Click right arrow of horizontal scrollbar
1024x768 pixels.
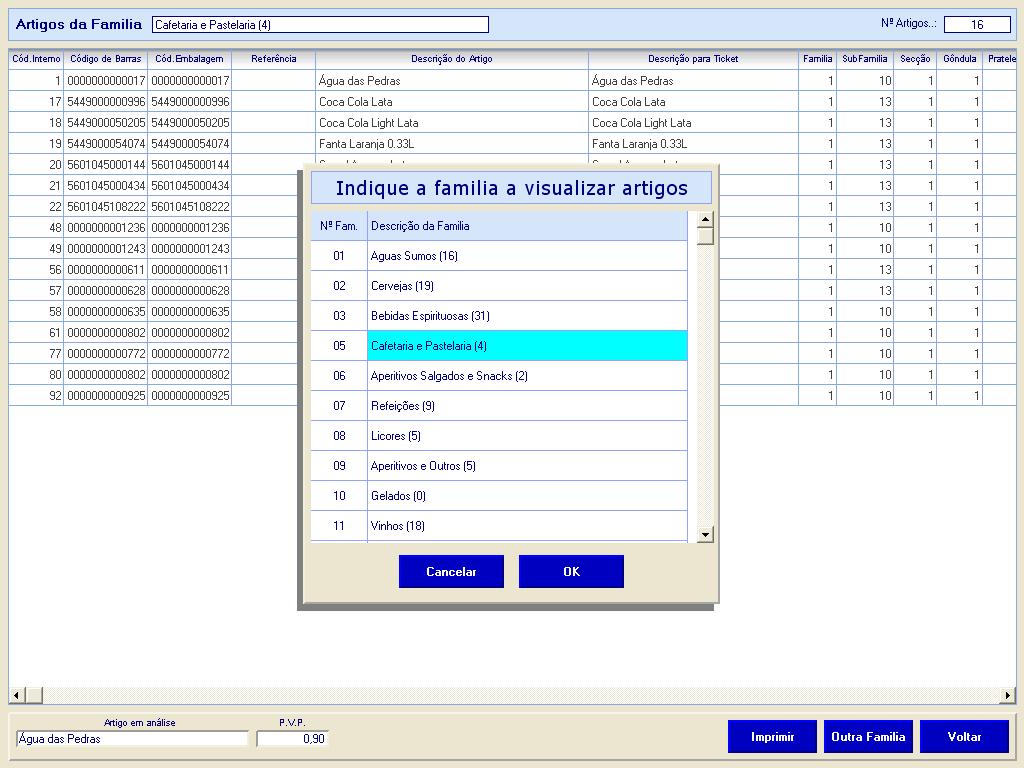click(x=1007, y=695)
